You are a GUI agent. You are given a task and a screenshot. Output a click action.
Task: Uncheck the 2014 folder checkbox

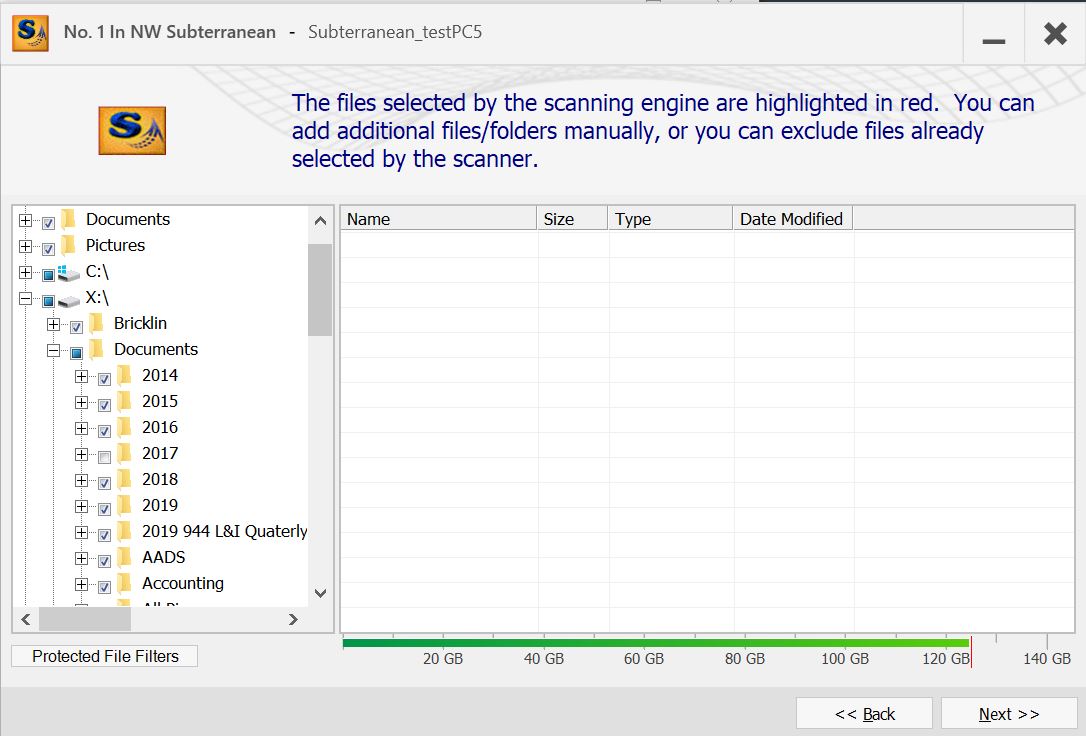[x=104, y=379]
